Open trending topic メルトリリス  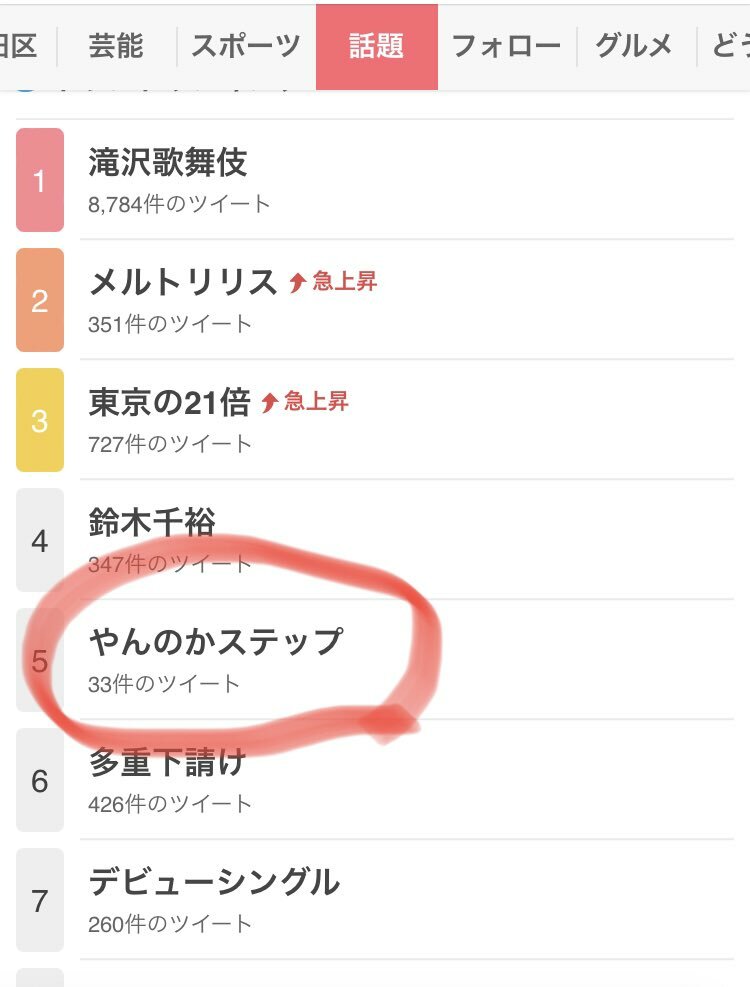pyautogui.click(x=183, y=282)
